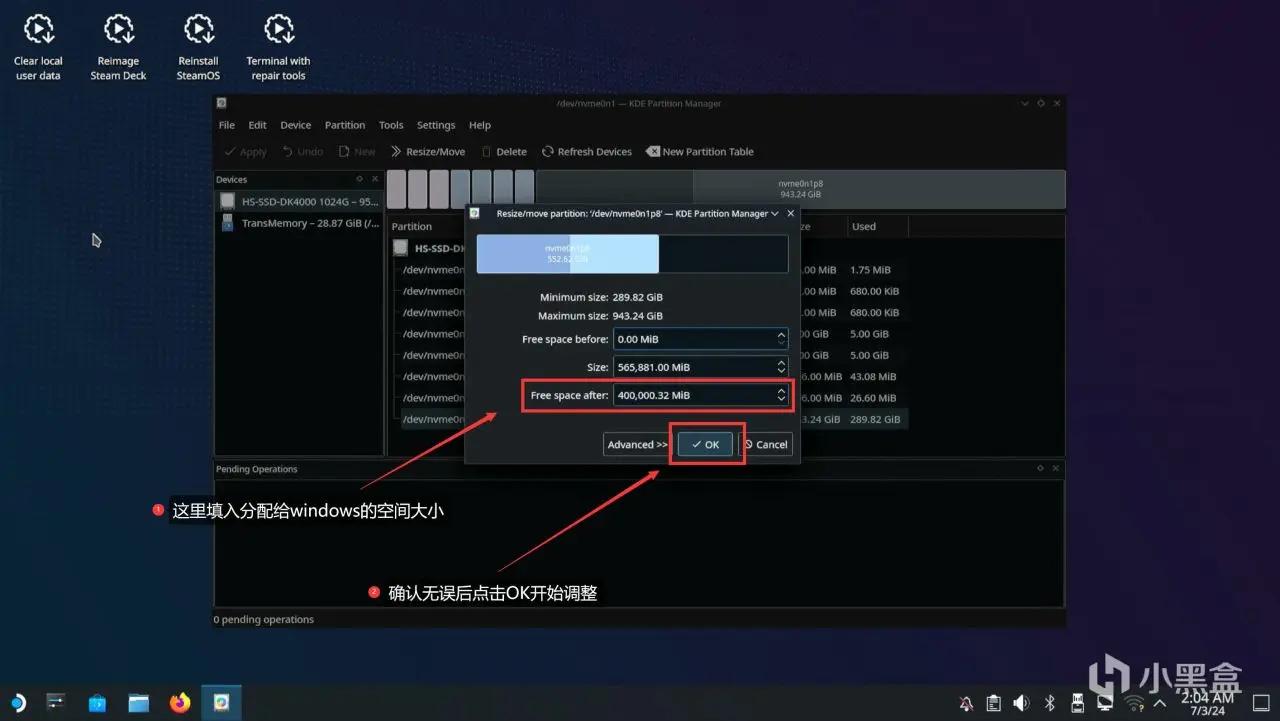Open the Help menu

(480, 125)
